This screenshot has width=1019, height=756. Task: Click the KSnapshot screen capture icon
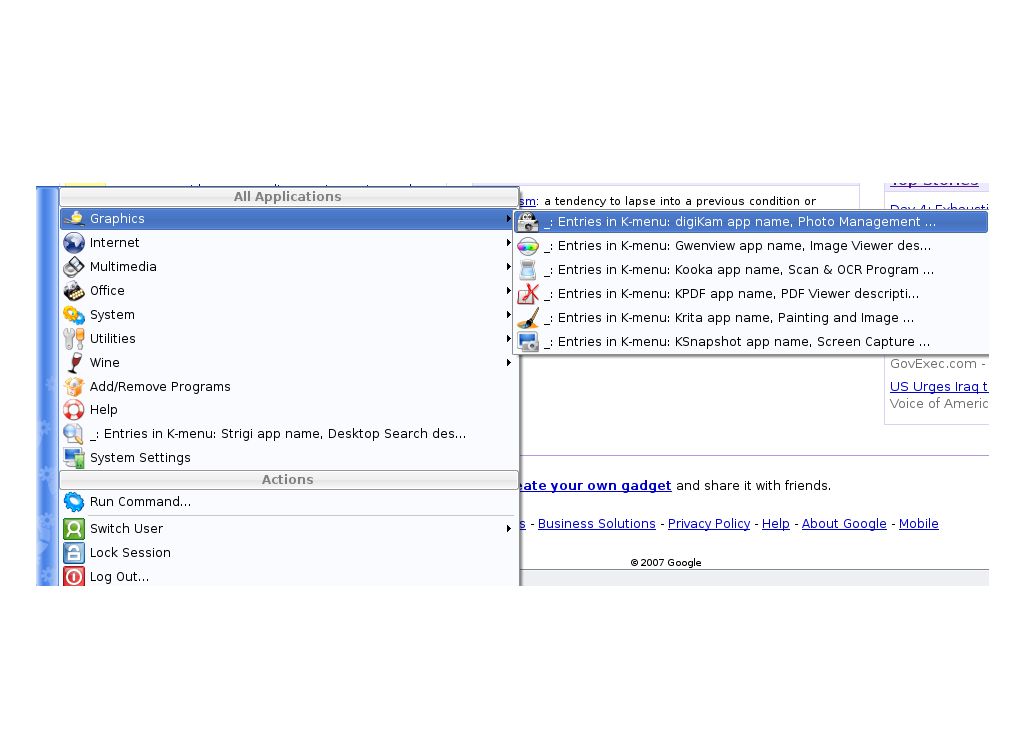[x=528, y=342]
